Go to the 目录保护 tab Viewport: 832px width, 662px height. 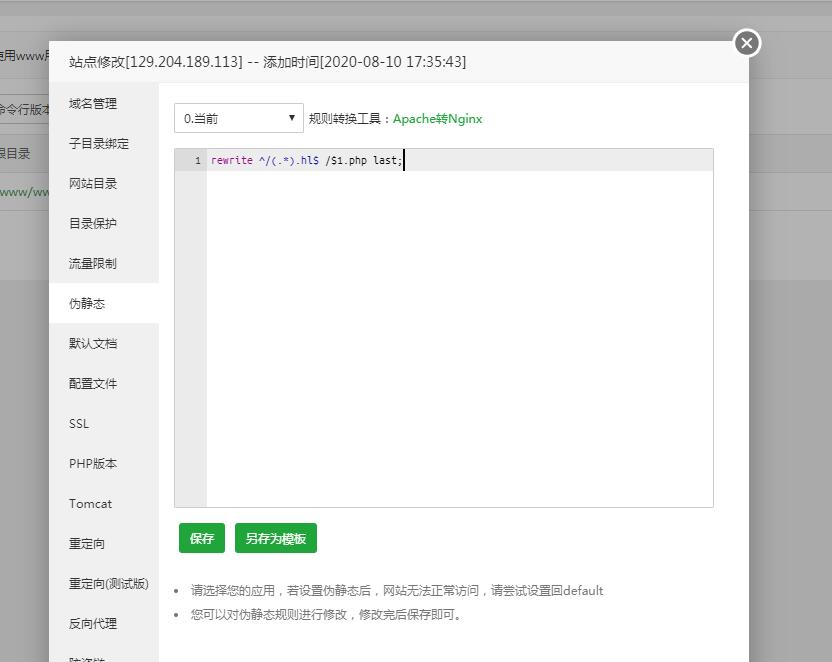pyautogui.click(x=93, y=223)
